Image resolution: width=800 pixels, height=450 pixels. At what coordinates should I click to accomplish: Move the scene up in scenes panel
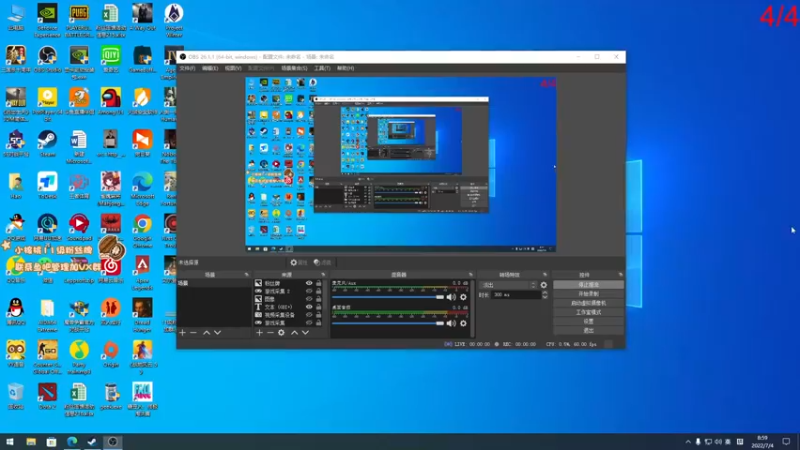[x=207, y=333]
